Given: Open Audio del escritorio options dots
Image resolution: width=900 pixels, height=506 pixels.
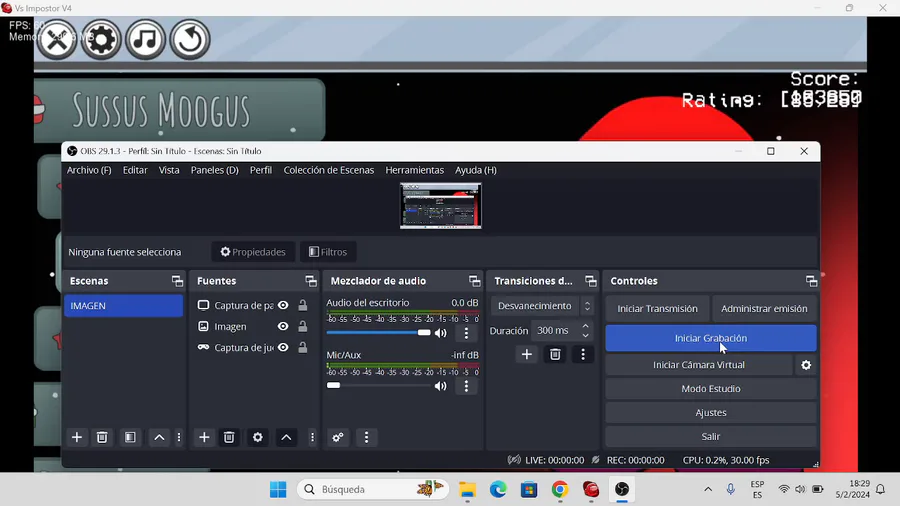Looking at the screenshot, I should (x=466, y=333).
